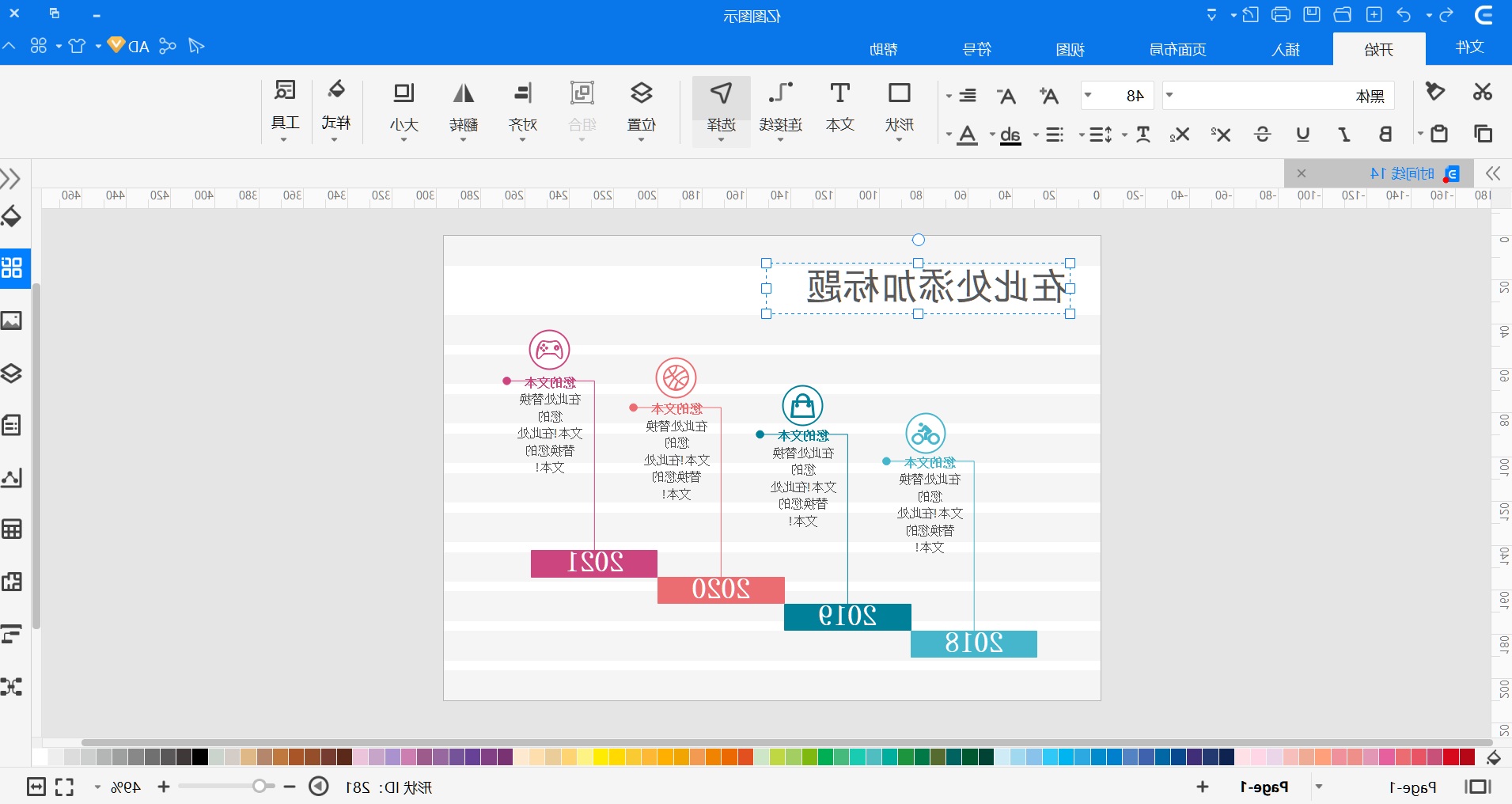The width and height of the screenshot is (1512, 804).
Task: Select the Format Painter brush icon
Action: [1434, 92]
